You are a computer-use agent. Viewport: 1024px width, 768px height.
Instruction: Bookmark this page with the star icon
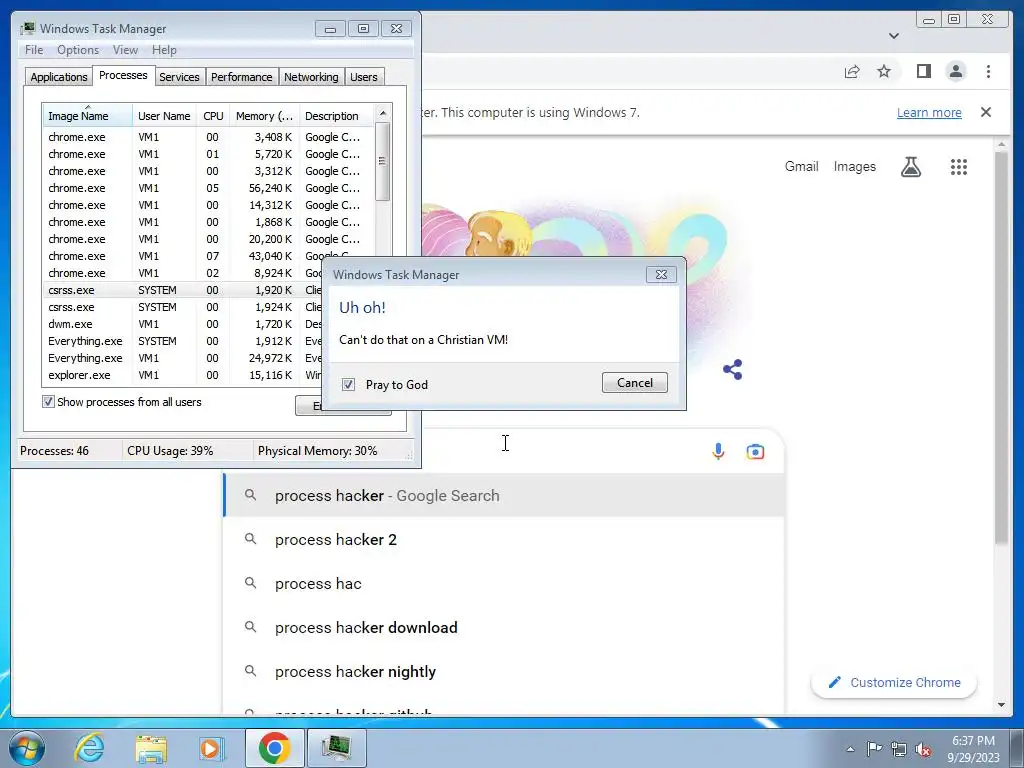(884, 71)
